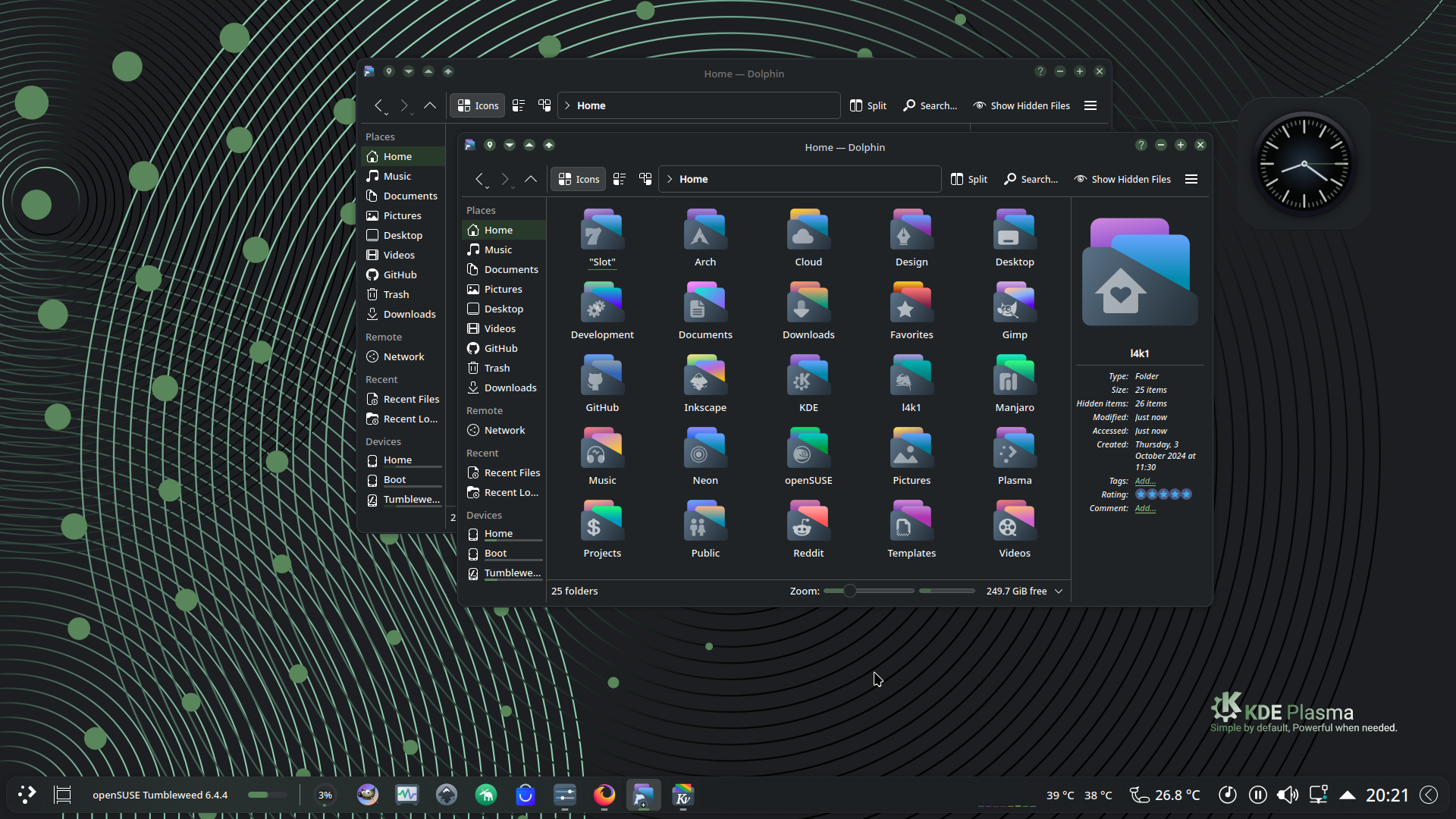Image resolution: width=1456 pixels, height=819 pixels.
Task: Switch to Details tree view in front Dolphin window
Action: click(645, 179)
